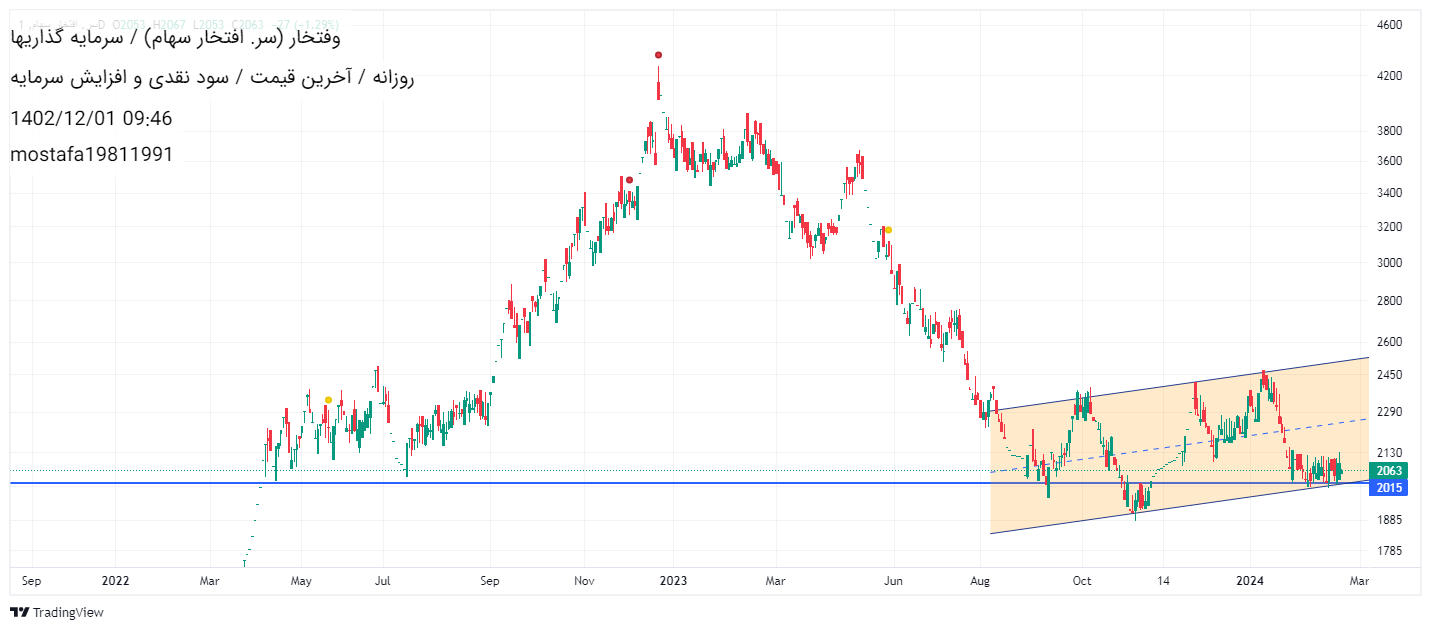1431x630 pixels.
Task: Click the 2022 year label on time axis
Action: [116, 580]
